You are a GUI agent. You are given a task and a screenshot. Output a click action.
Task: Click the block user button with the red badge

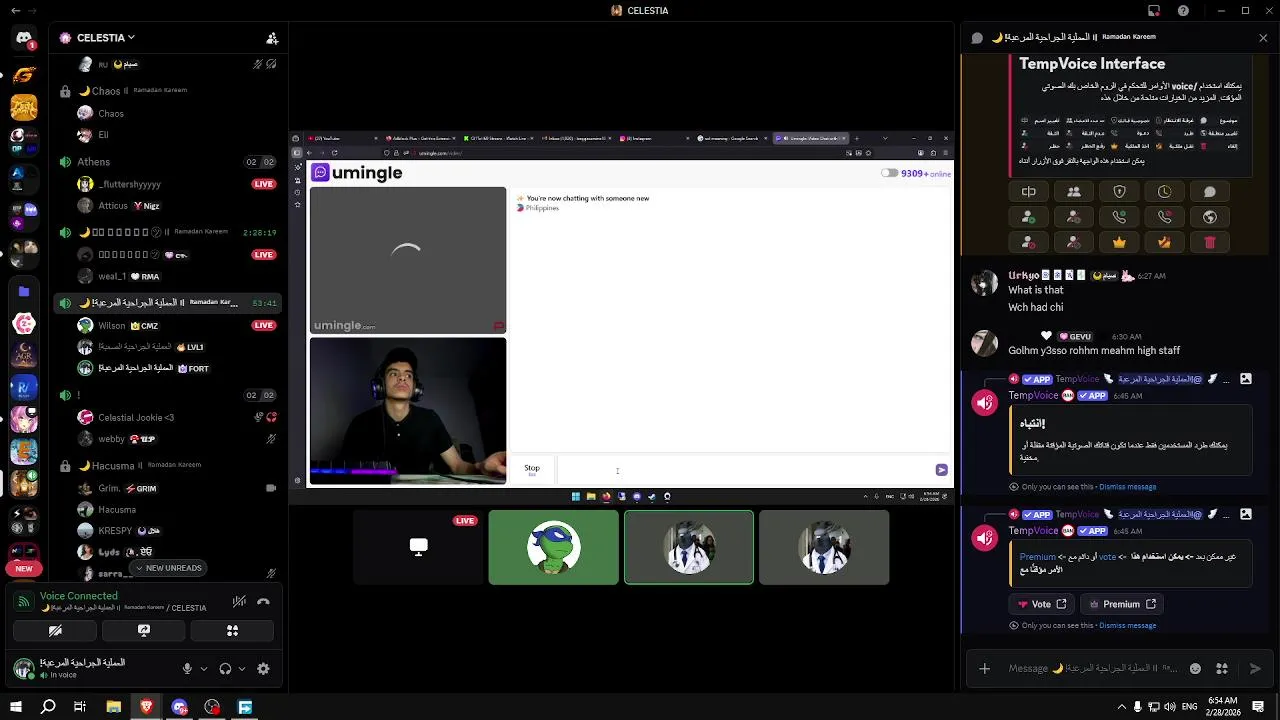[1028, 242]
